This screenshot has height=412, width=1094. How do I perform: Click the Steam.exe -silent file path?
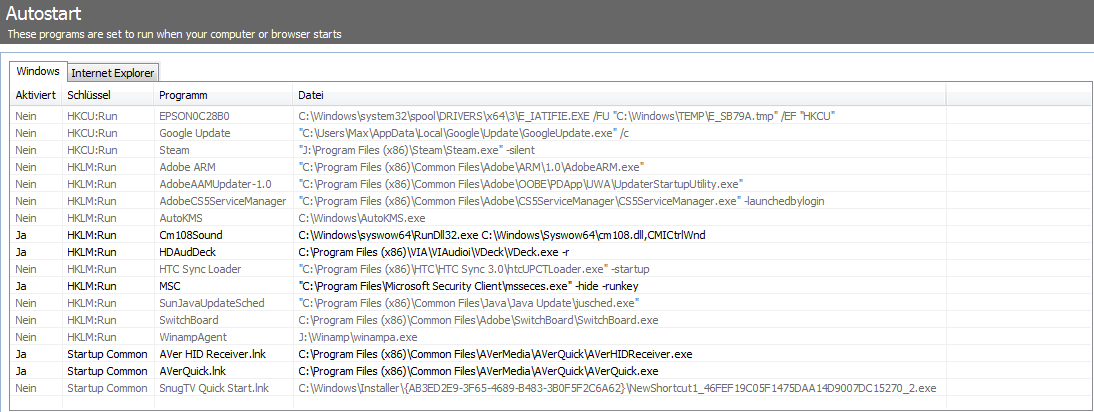(x=417, y=150)
